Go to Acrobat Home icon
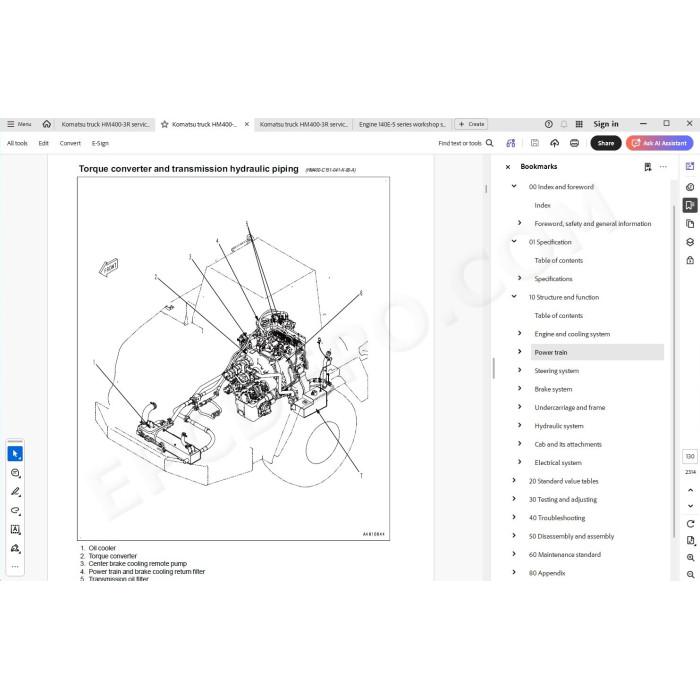Viewport: 700px width, 700px height. pos(46,124)
